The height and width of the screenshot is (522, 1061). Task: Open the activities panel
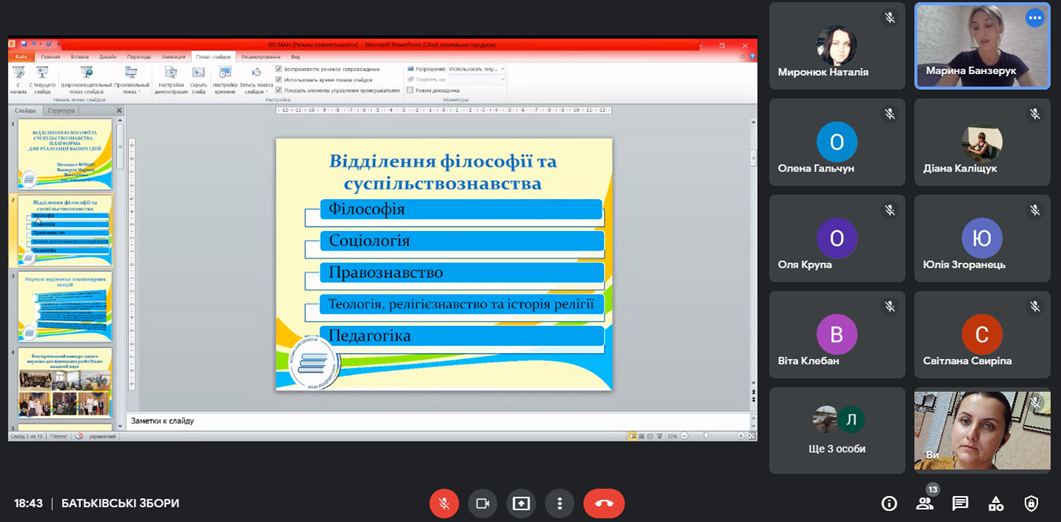996,503
